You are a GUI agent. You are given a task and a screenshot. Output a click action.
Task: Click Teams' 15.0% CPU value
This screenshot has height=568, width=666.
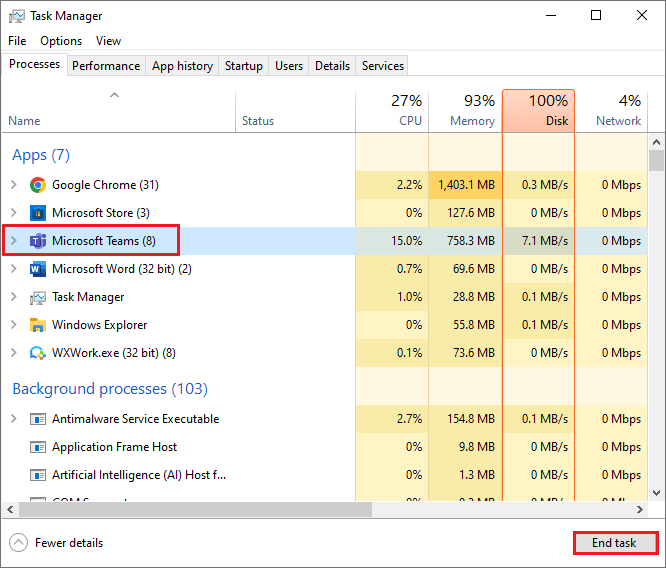(406, 241)
